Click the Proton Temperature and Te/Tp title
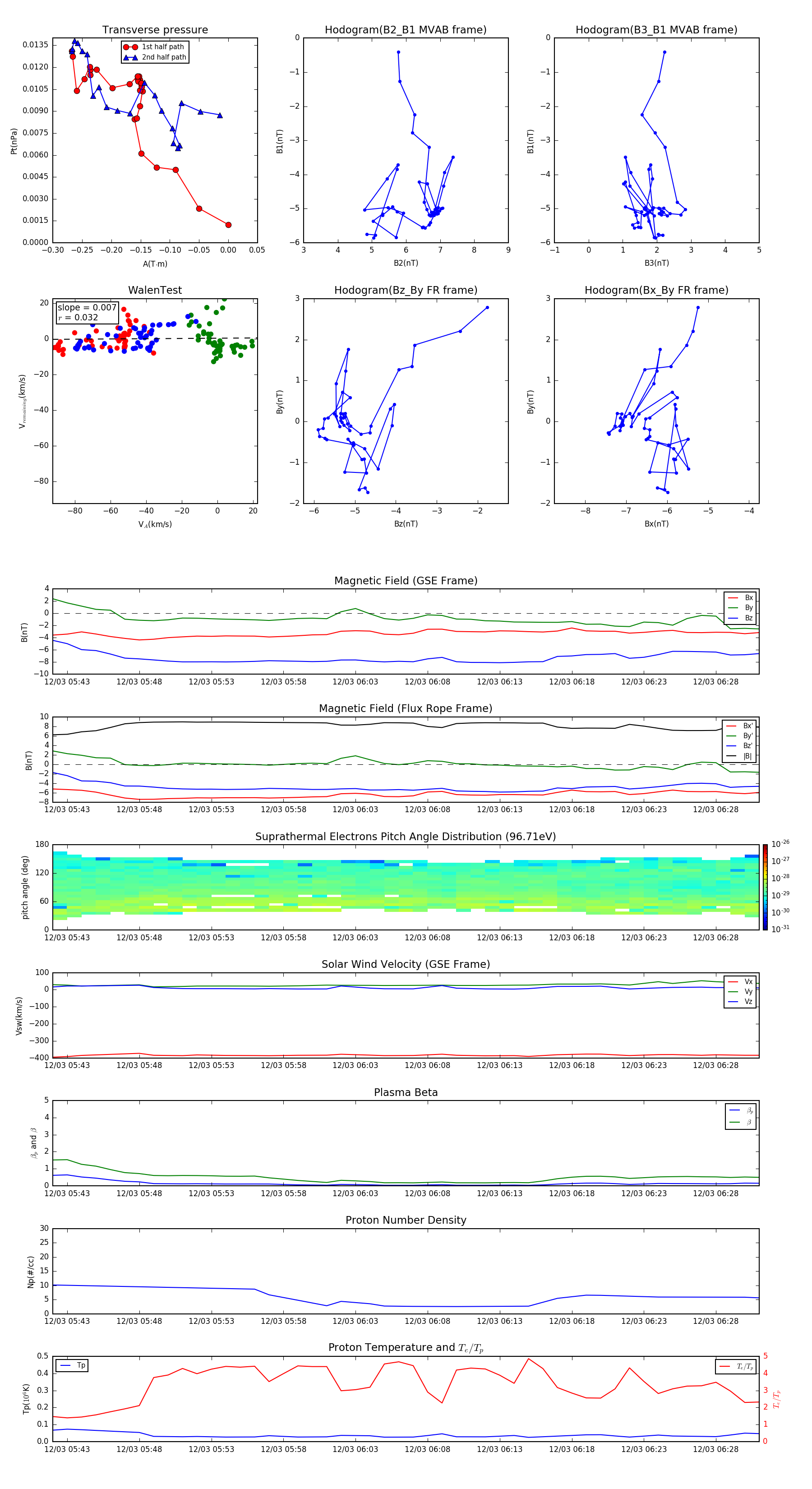The image size is (812, 1489). 406,1348
